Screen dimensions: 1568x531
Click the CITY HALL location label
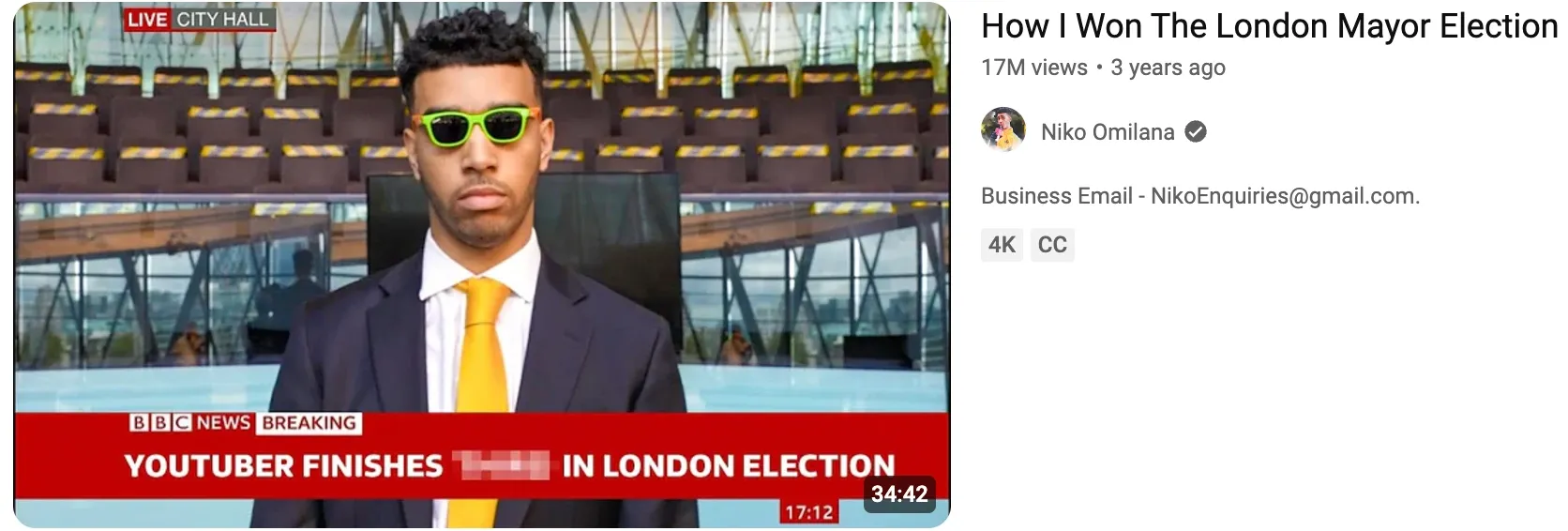pos(223,20)
